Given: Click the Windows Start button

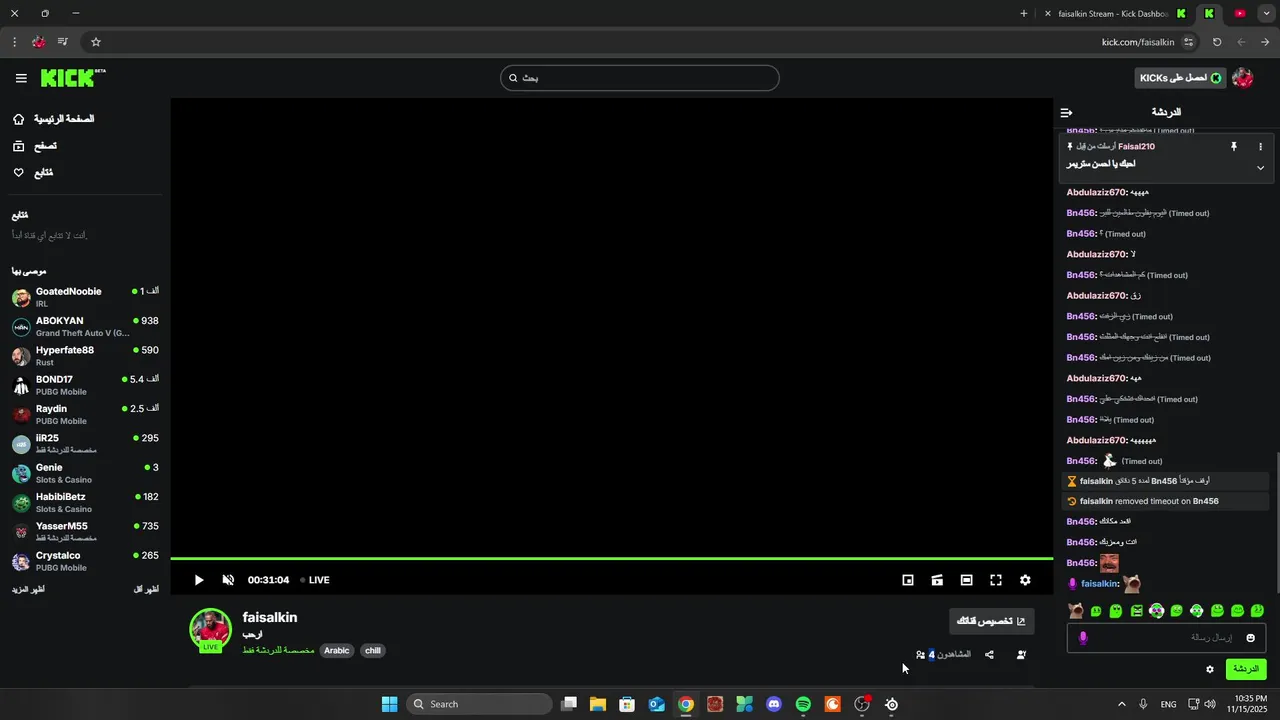Looking at the screenshot, I should pos(389,705).
